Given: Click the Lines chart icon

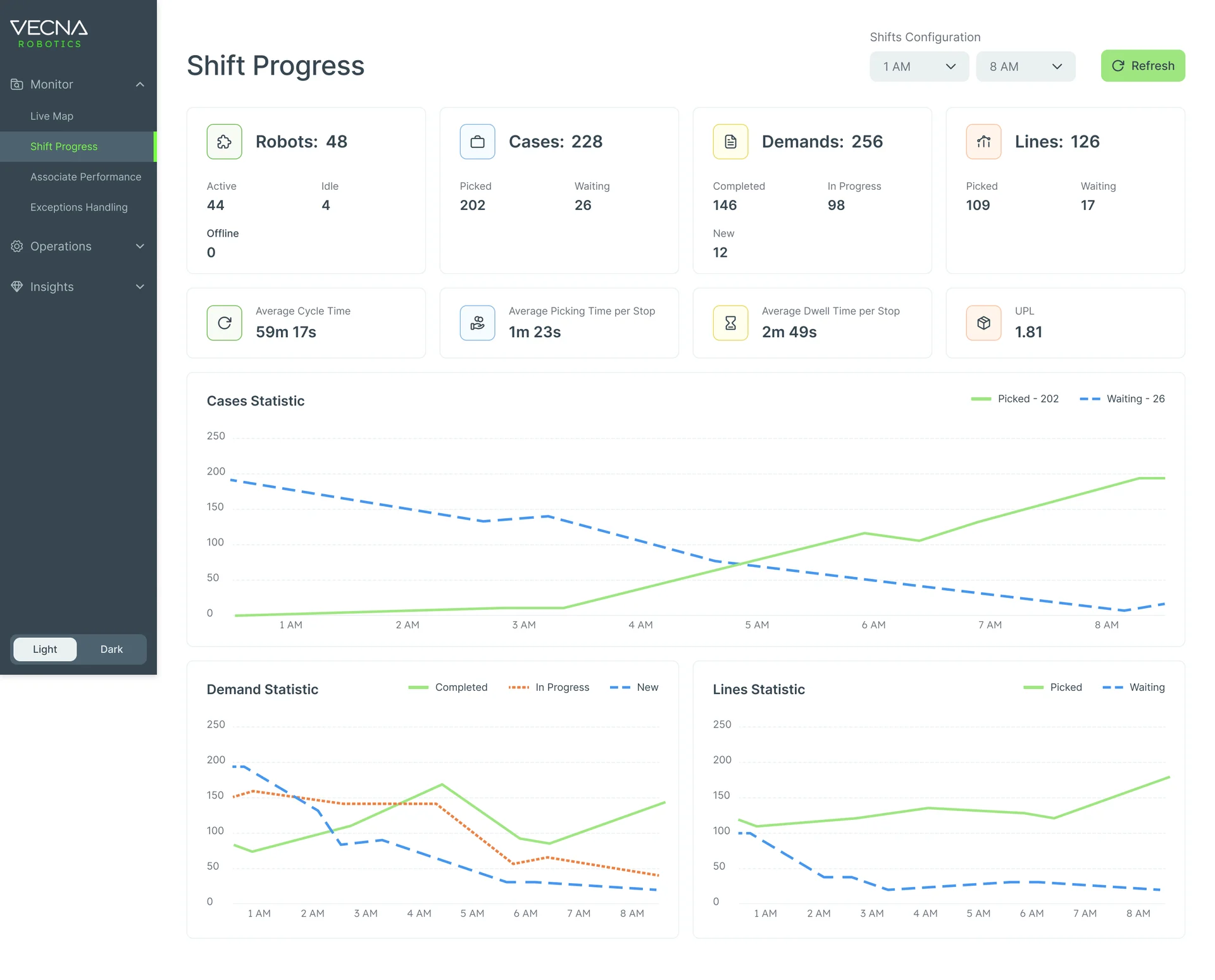Looking at the screenshot, I should pyautogui.click(x=983, y=142).
